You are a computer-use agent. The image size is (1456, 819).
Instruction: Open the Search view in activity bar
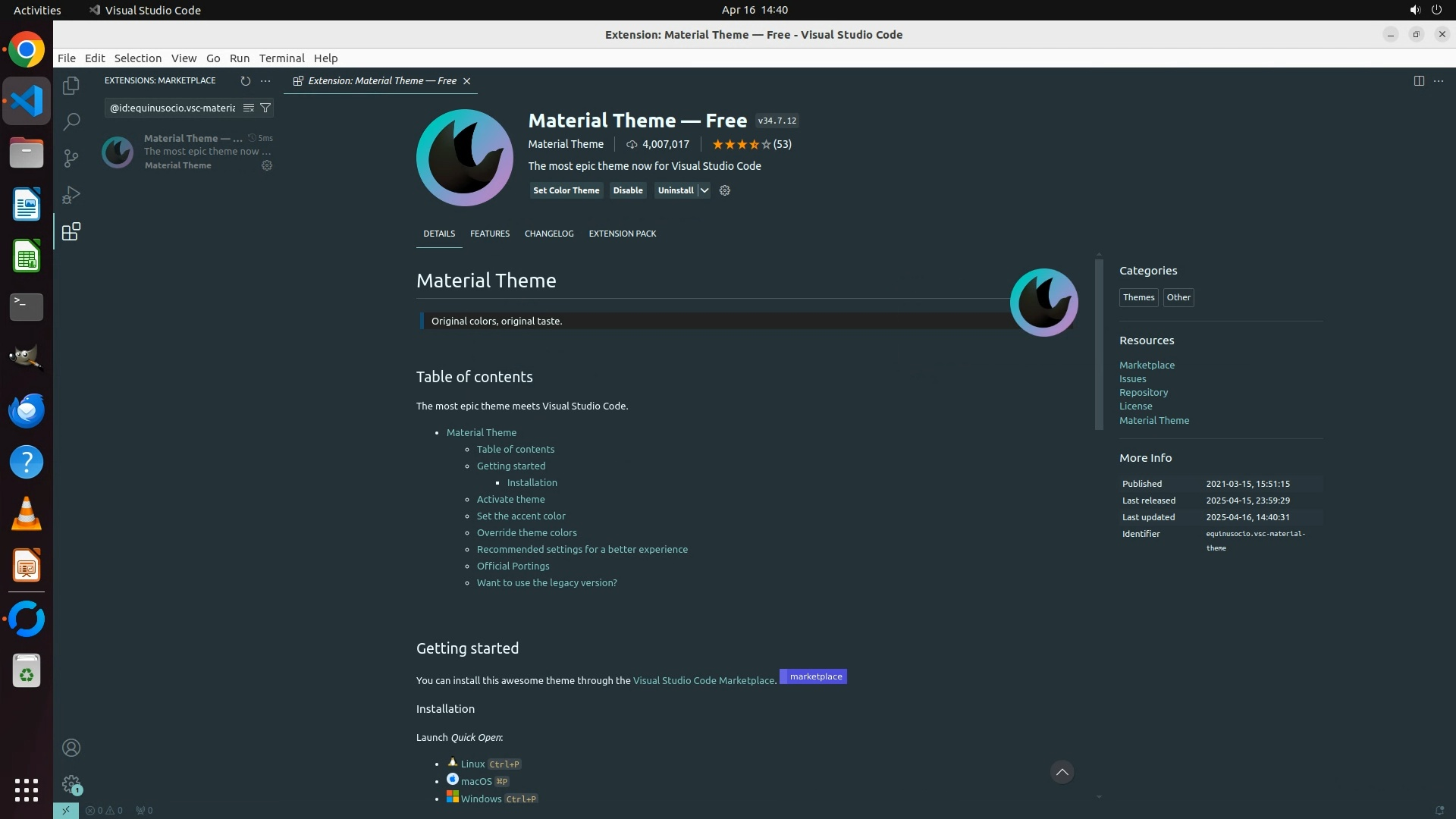(x=71, y=121)
